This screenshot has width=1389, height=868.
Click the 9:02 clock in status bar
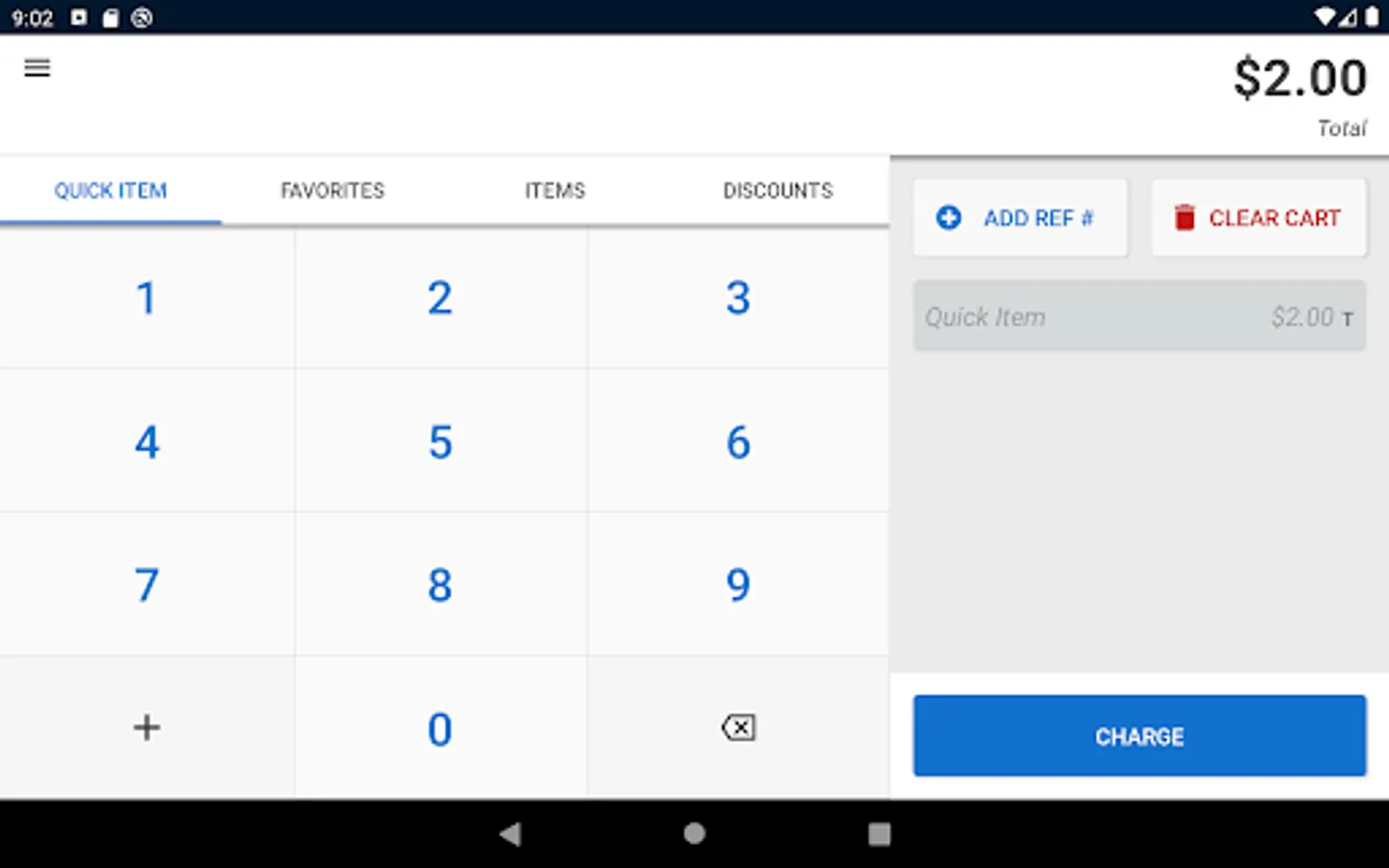32,17
